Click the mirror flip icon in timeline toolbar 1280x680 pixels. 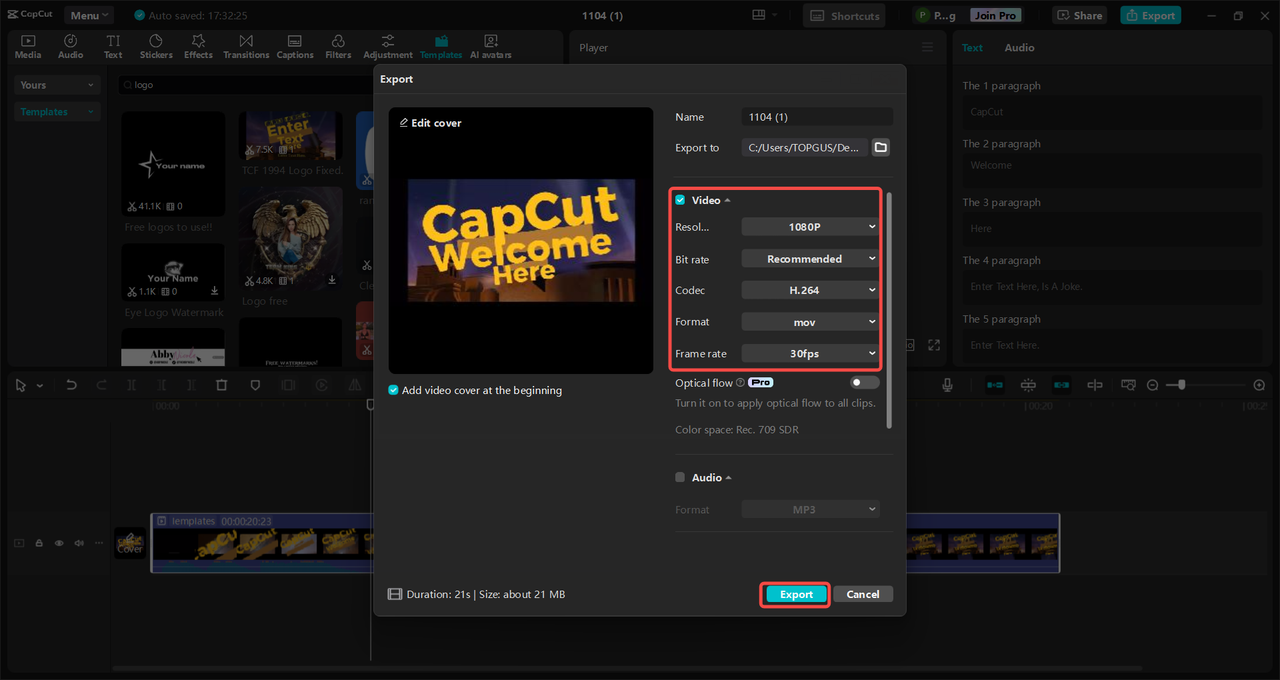tap(354, 385)
